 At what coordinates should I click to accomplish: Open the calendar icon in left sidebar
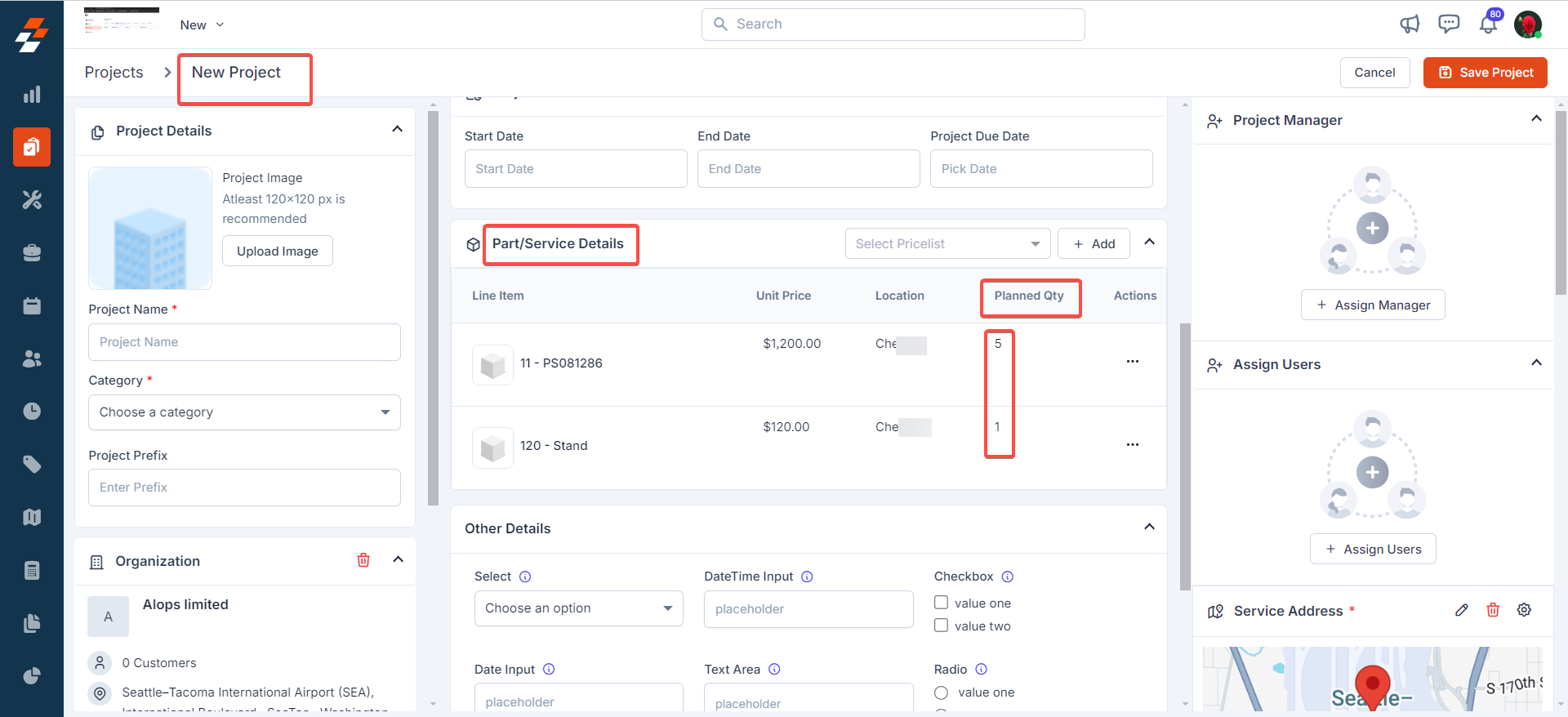point(32,306)
